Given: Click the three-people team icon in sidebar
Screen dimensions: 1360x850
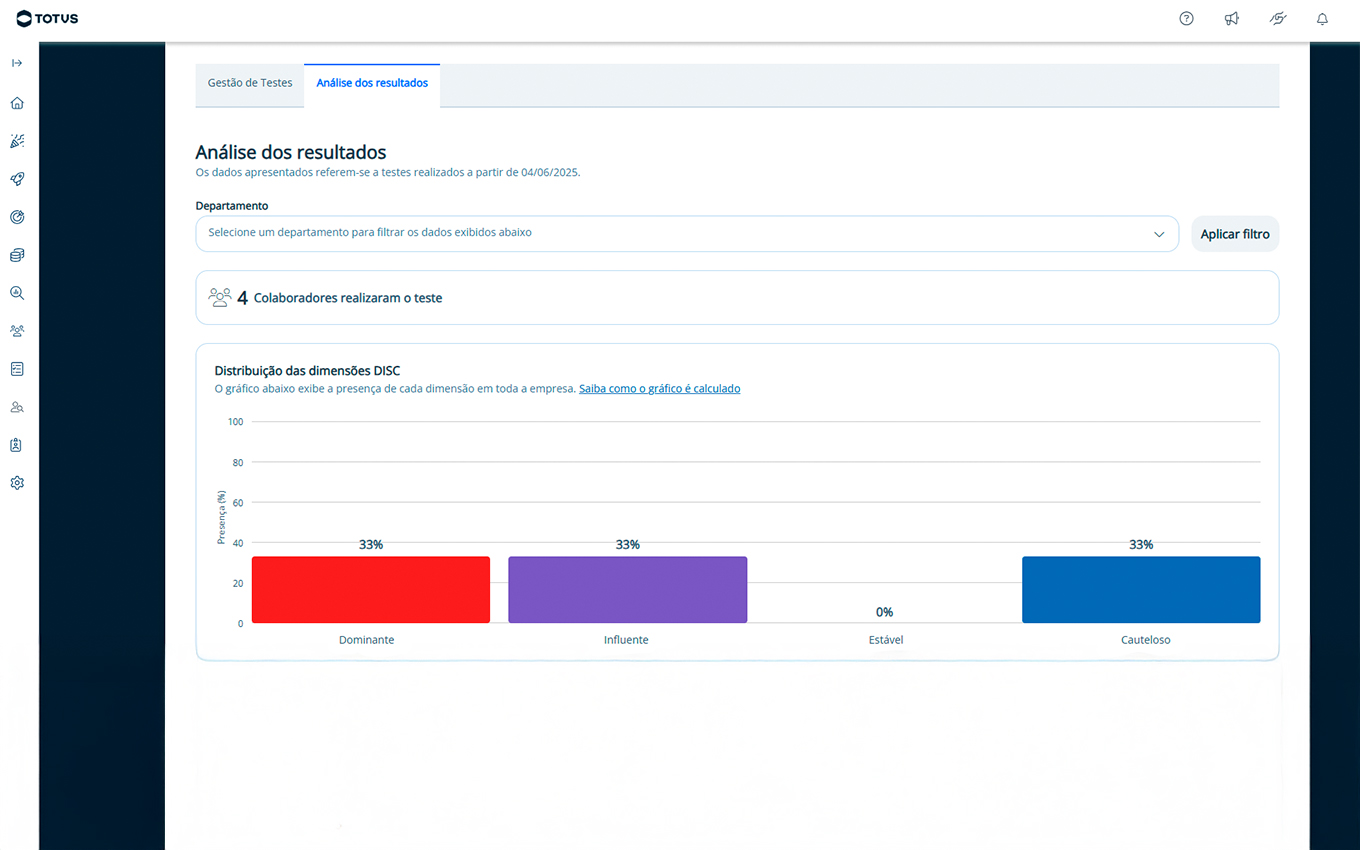Looking at the screenshot, I should (17, 331).
